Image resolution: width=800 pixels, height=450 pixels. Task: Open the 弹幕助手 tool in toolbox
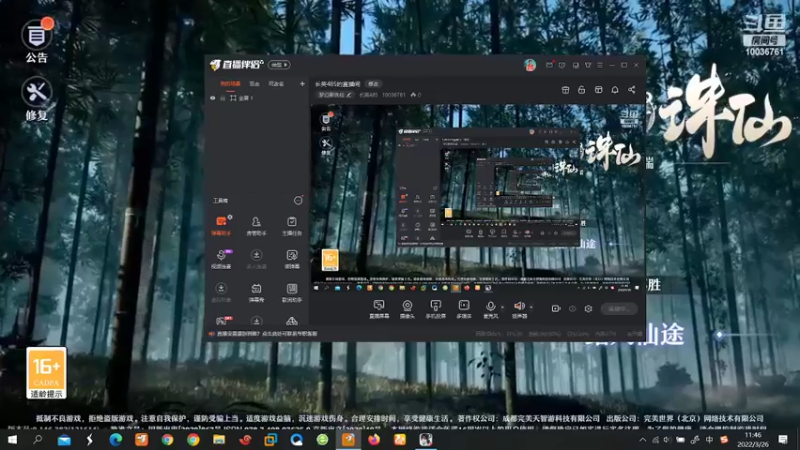click(x=221, y=226)
